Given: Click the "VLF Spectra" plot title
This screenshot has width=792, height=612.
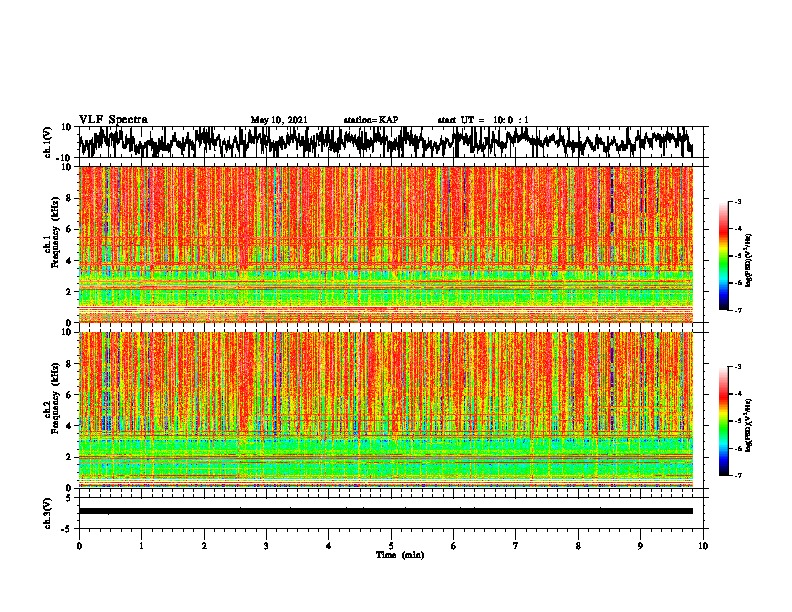Looking at the screenshot, I should pyautogui.click(x=114, y=120).
